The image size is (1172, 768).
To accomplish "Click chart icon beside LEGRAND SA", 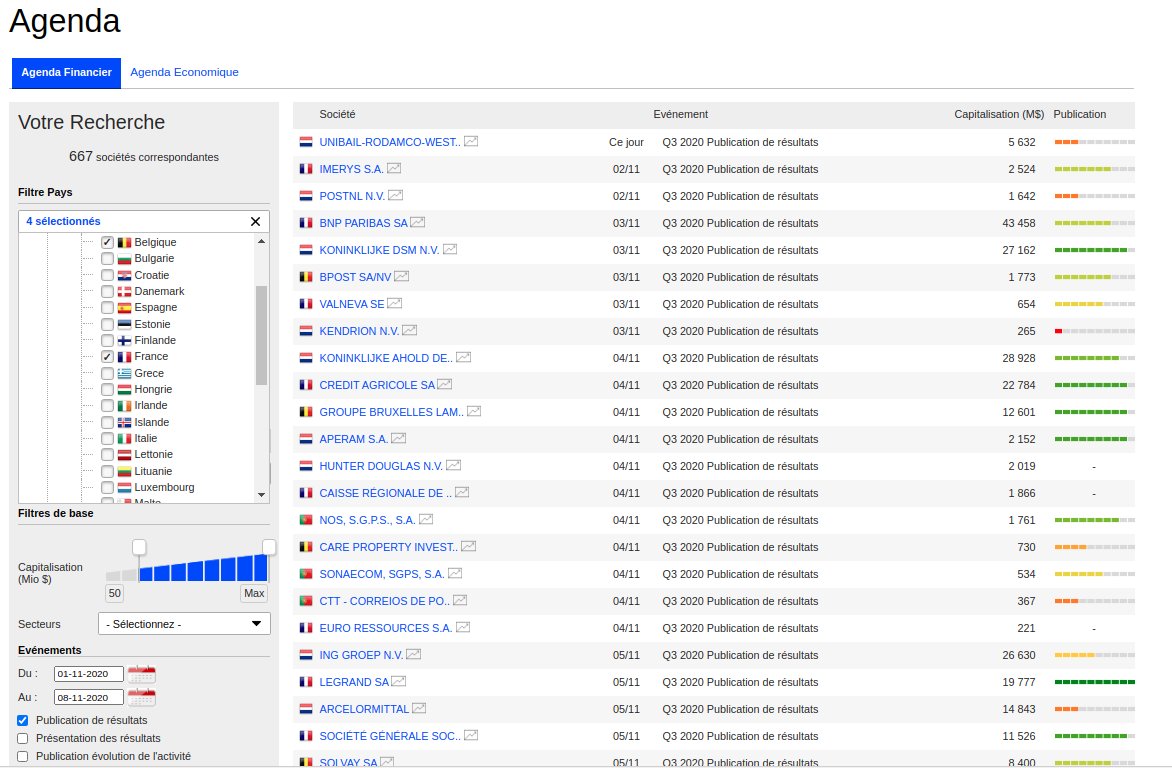I will coord(399,681).
